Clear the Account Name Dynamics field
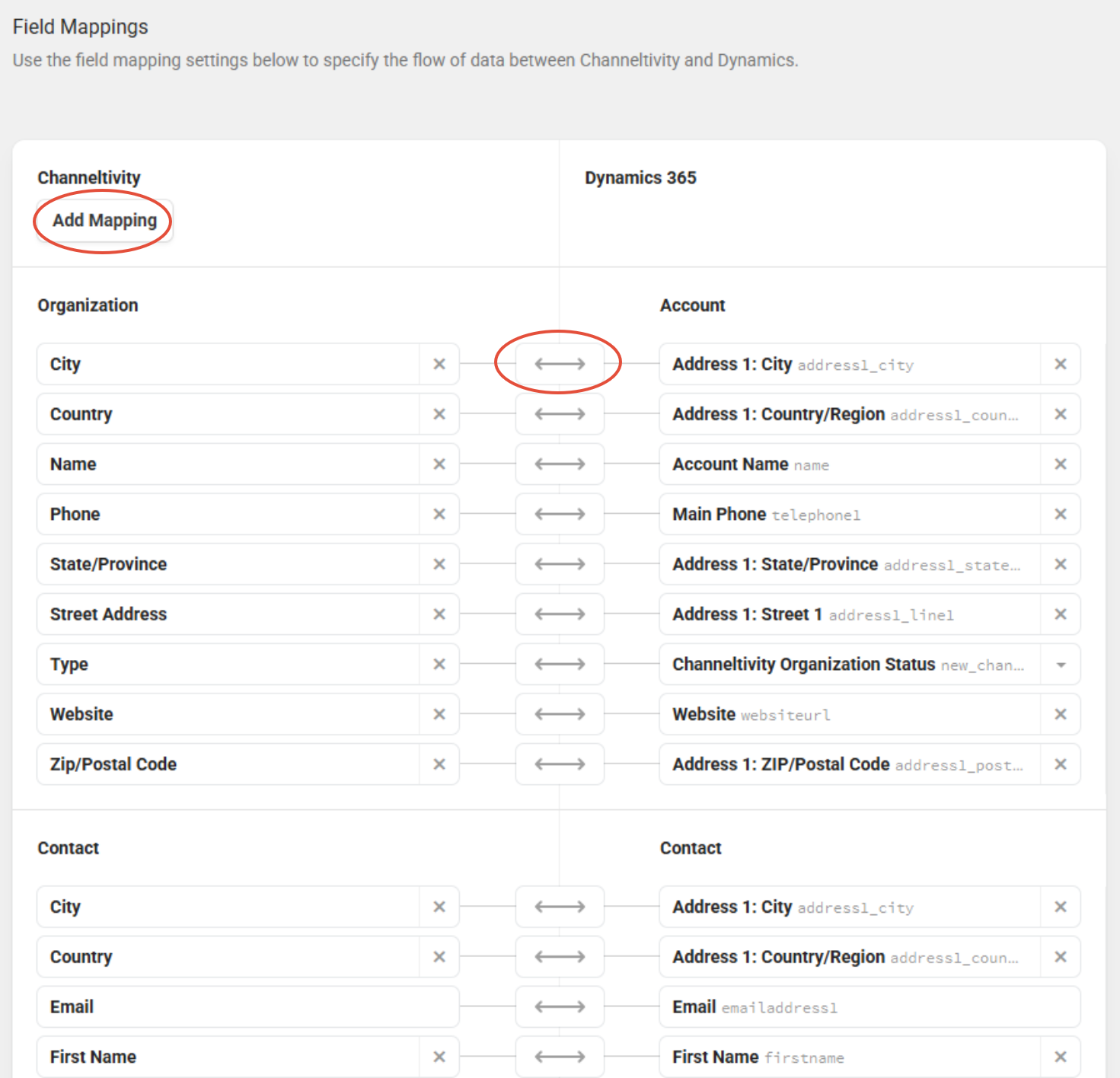The height and width of the screenshot is (1078, 1120). [x=1061, y=464]
